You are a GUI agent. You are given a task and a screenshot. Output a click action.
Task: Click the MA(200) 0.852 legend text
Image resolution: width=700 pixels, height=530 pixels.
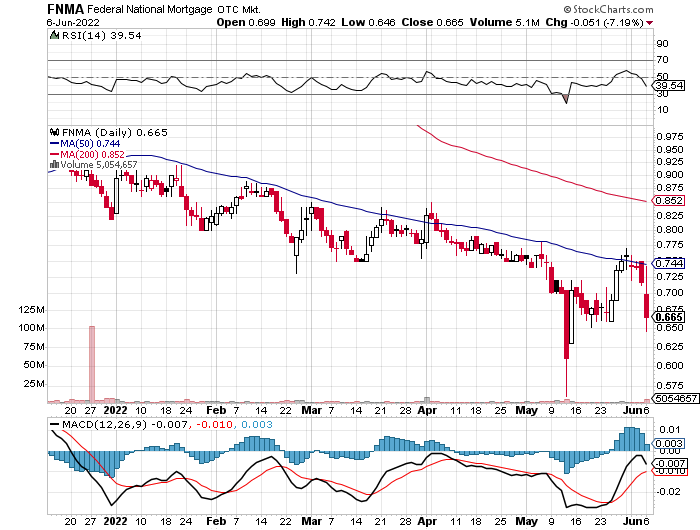[x=92, y=154]
